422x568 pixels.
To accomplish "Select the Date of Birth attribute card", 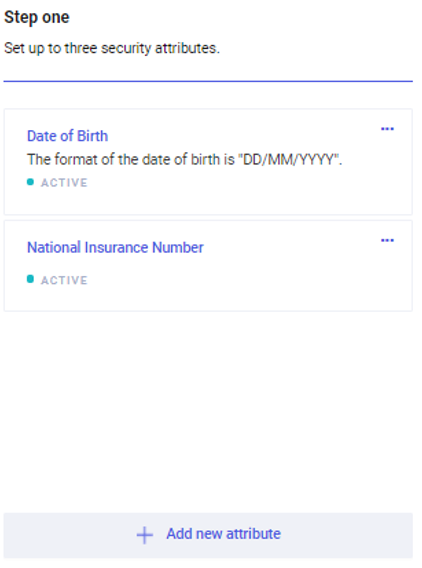I will point(208,162).
